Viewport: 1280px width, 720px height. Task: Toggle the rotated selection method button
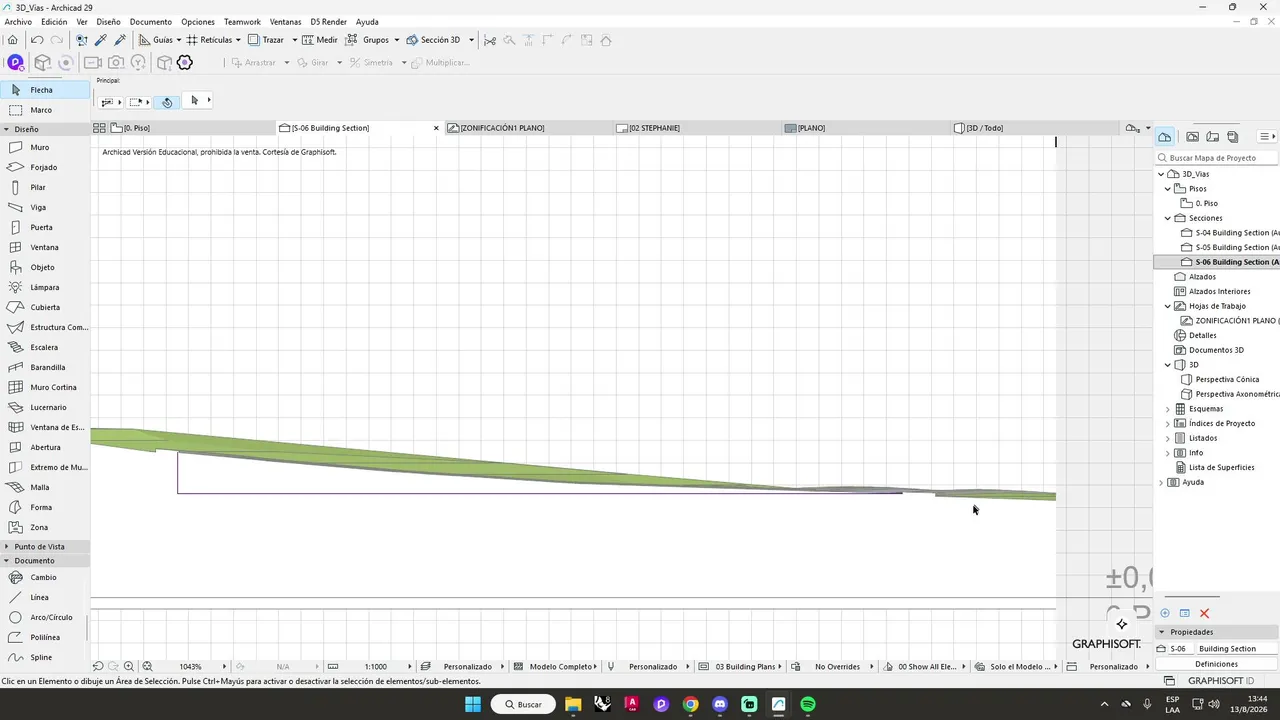pyautogui.click(x=167, y=102)
